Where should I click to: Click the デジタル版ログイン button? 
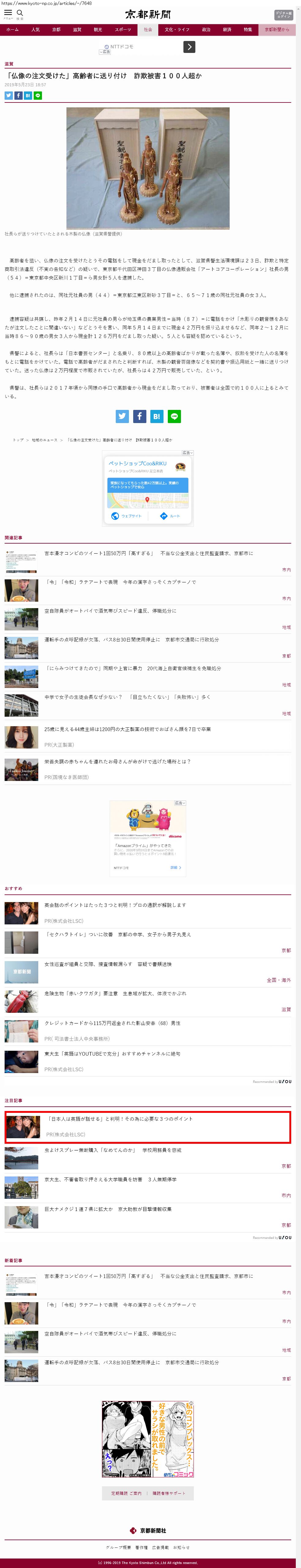click(283, 15)
